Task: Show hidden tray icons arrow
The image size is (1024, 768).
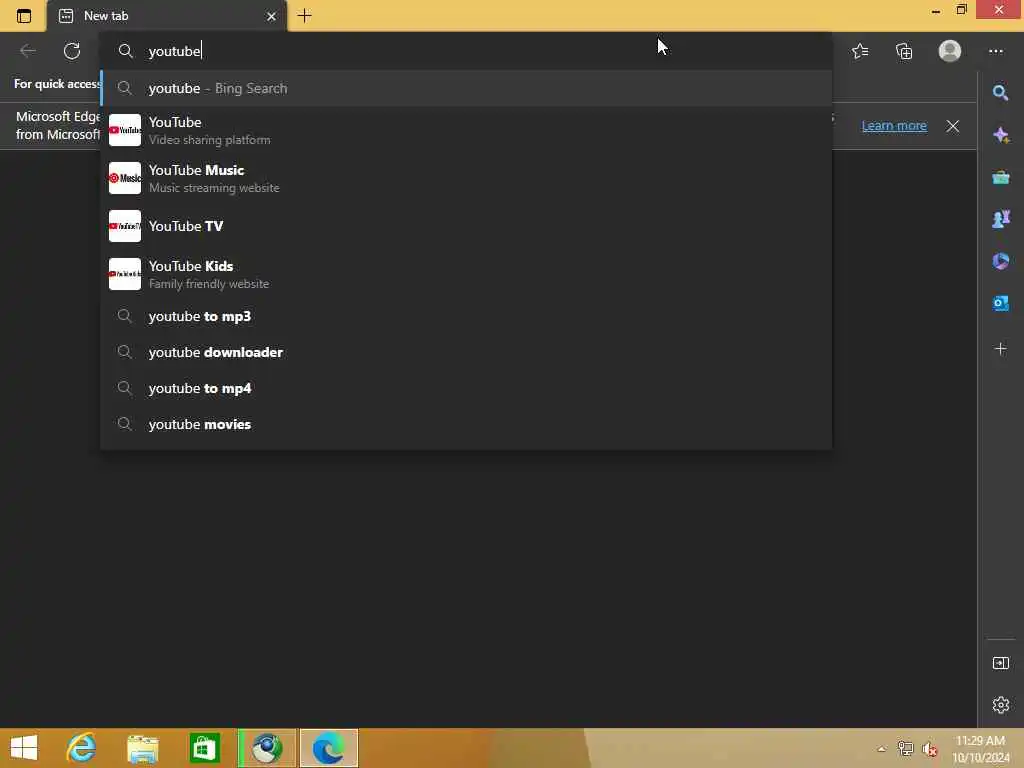Action: [x=882, y=749]
